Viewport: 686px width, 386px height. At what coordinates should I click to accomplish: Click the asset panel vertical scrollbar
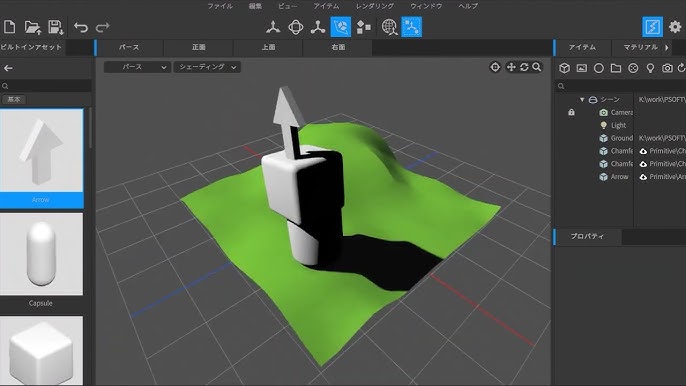[90, 128]
